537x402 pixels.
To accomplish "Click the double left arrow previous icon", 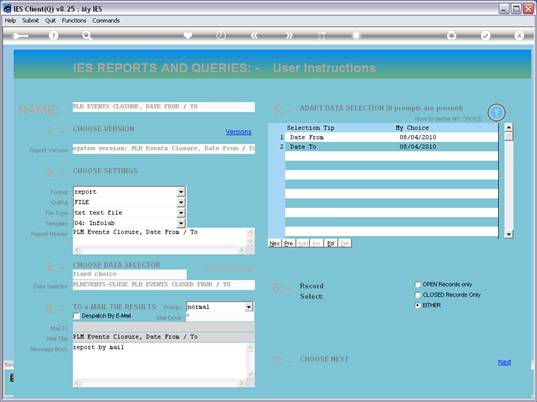I will pos(254,35).
